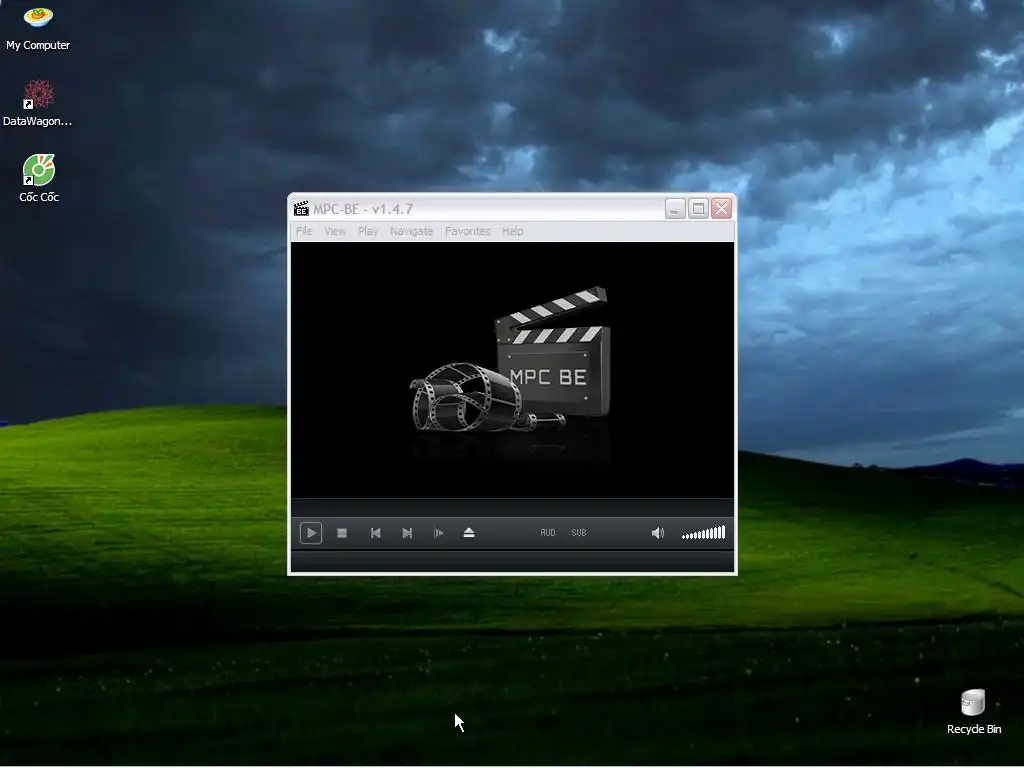Click the status bar below the controls
Screen dimensions: 1024x768
click(513, 561)
